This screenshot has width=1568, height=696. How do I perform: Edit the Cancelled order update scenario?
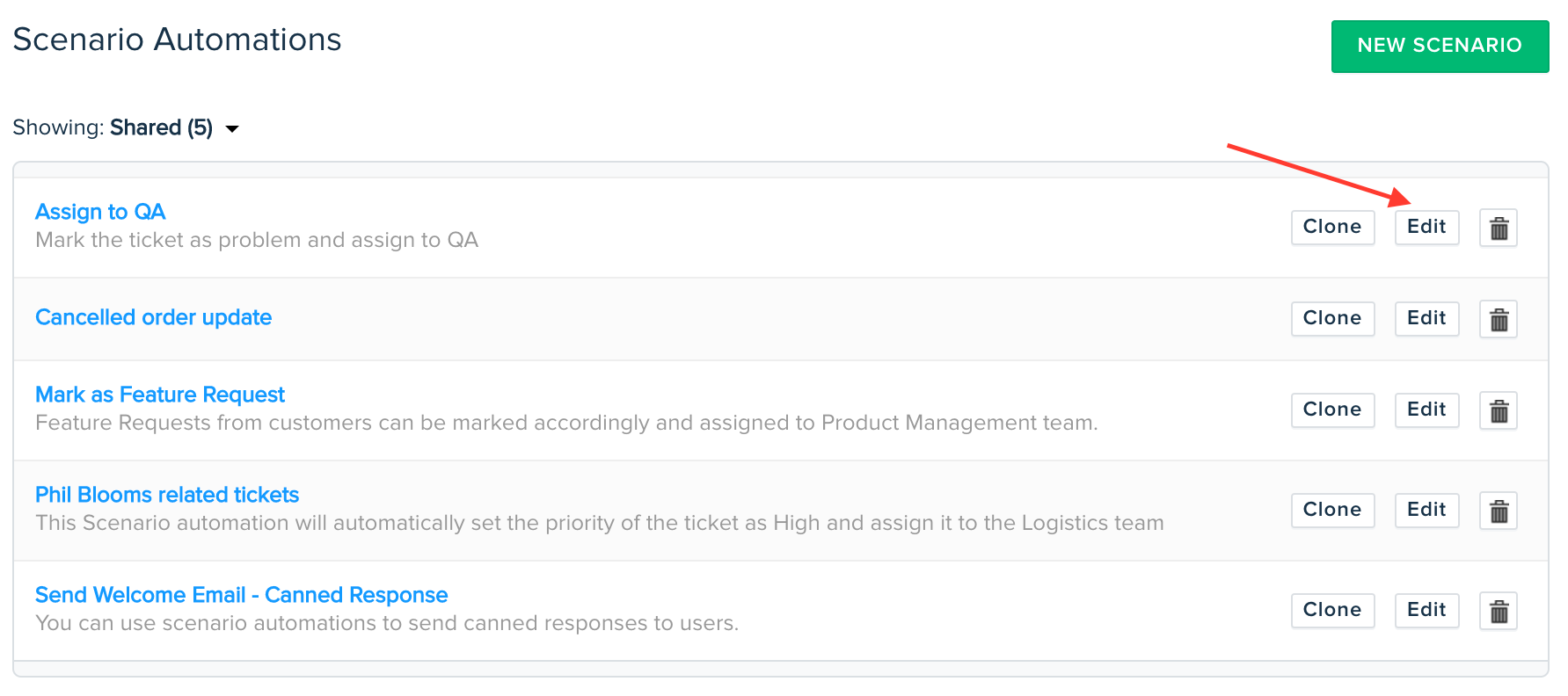1426,318
